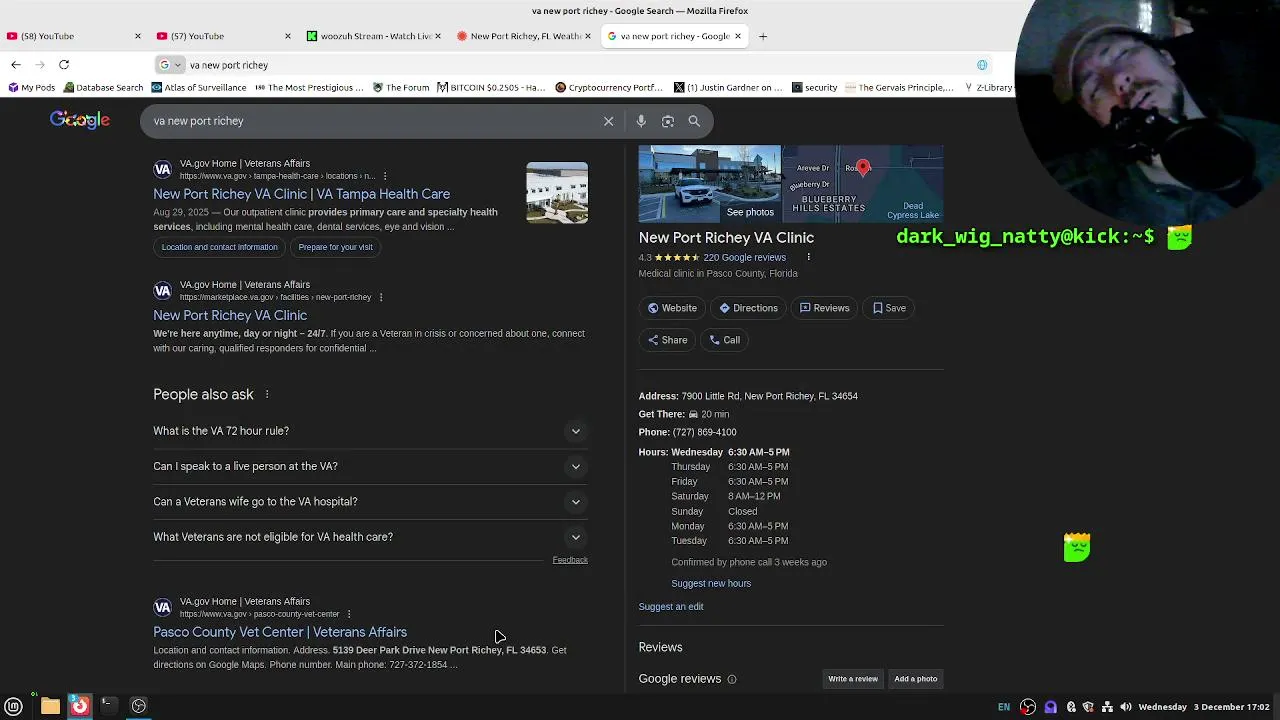The width and height of the screenshot is (1280, 720).
Task: Expand 'What is the VA 72 hour rule?'
Action: pos(370,431)
